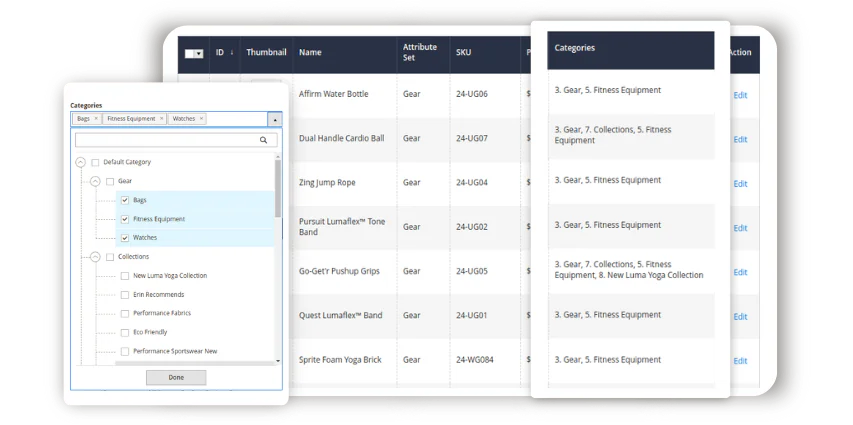
Task: Toggle the Default Category checkbox
Action: (96, 162)
